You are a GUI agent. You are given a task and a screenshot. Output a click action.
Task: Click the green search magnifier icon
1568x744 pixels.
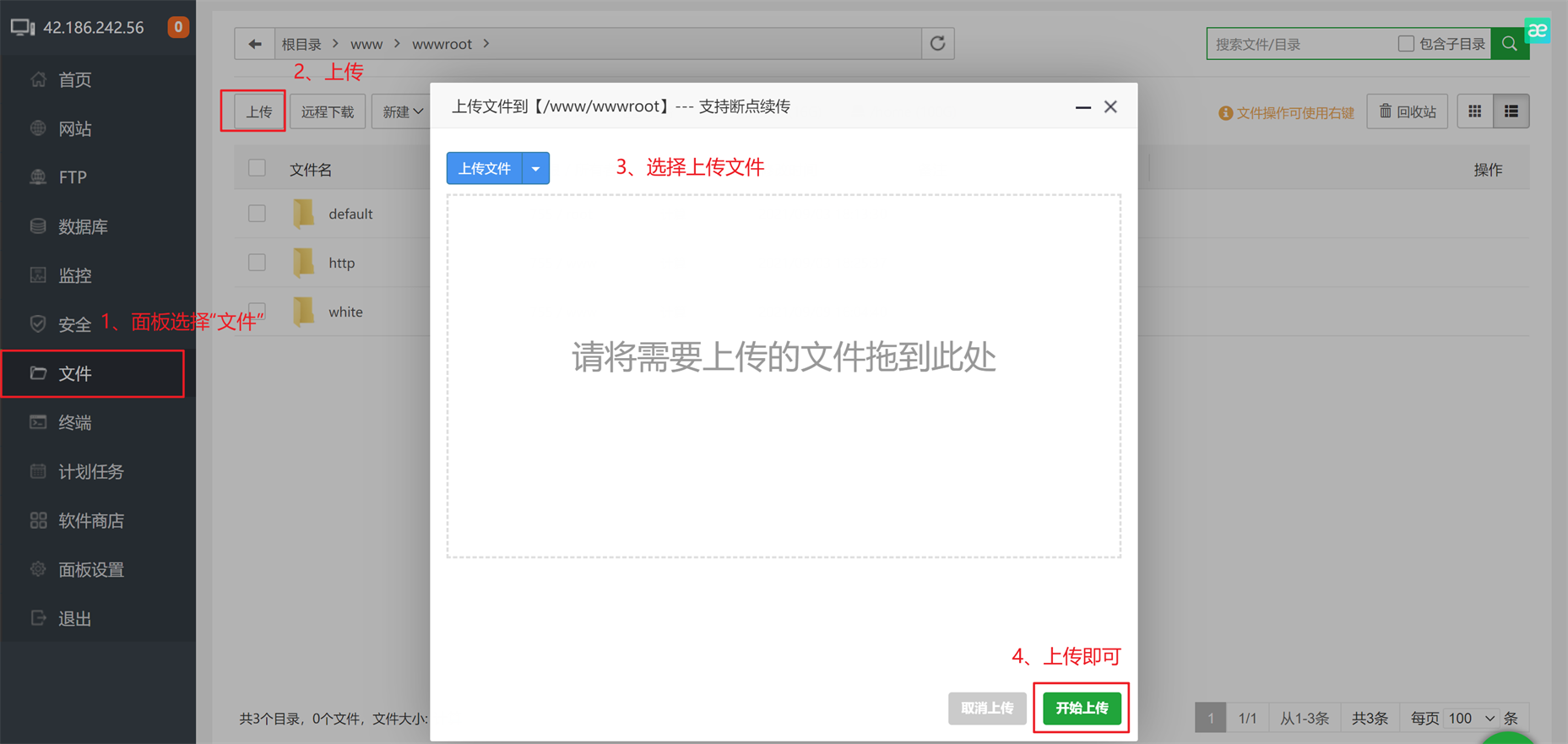click(1509, 44)
